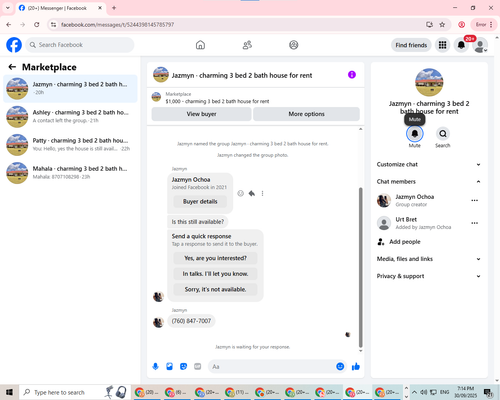Open a new browser tab
The width and height of the screenshot is (500, 400).
(x=114, y=8)
